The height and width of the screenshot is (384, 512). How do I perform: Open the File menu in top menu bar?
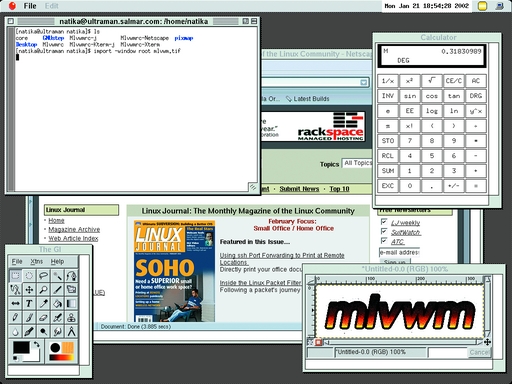pyautogui.click(x=30, y=6)
